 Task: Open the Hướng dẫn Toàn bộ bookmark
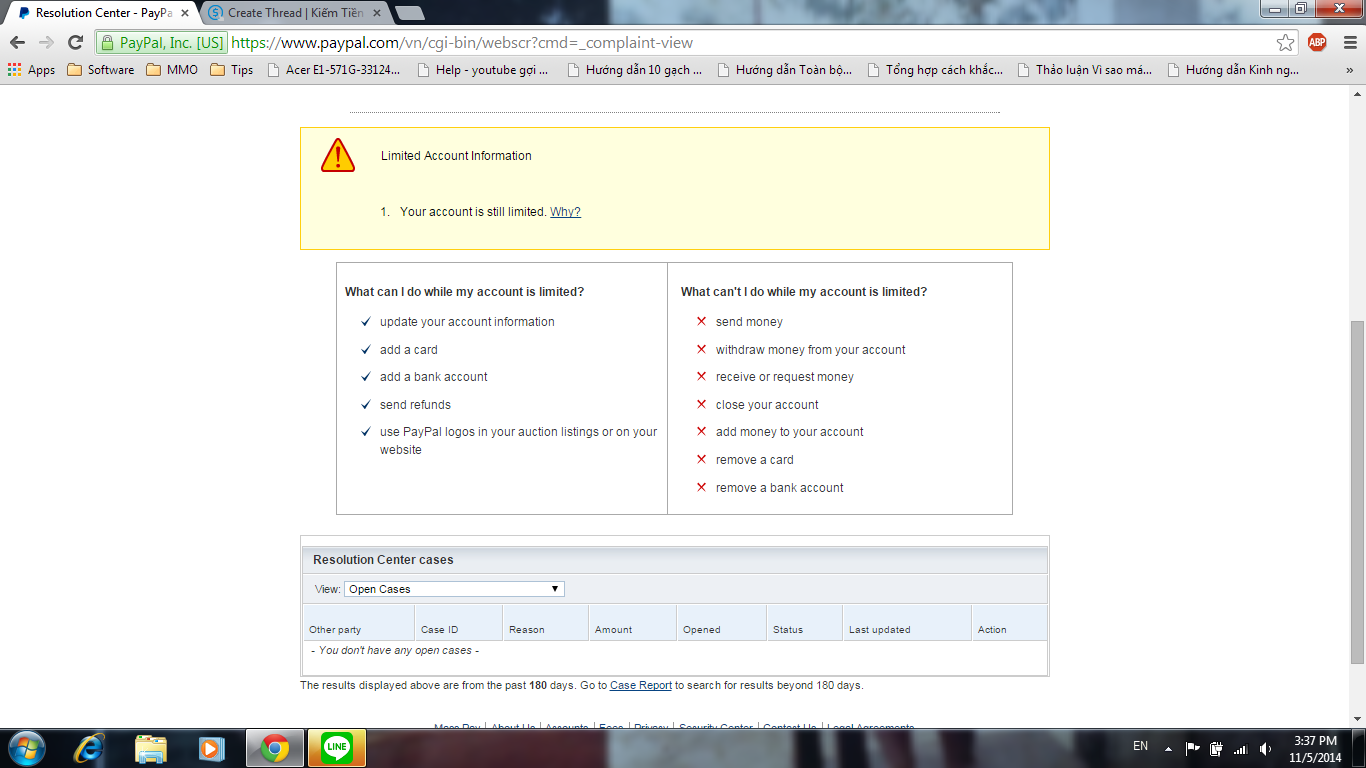[x=784, y=70]
